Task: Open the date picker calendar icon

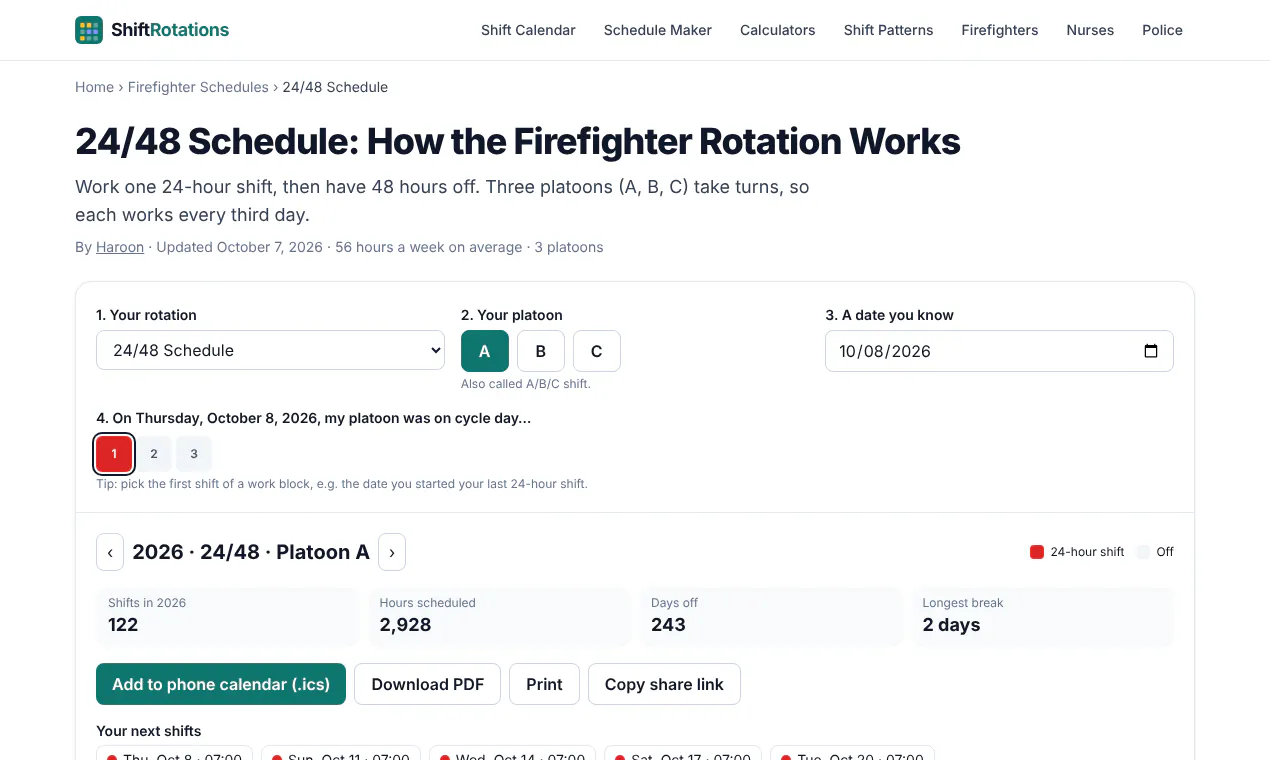Action: pos(1150,351)
